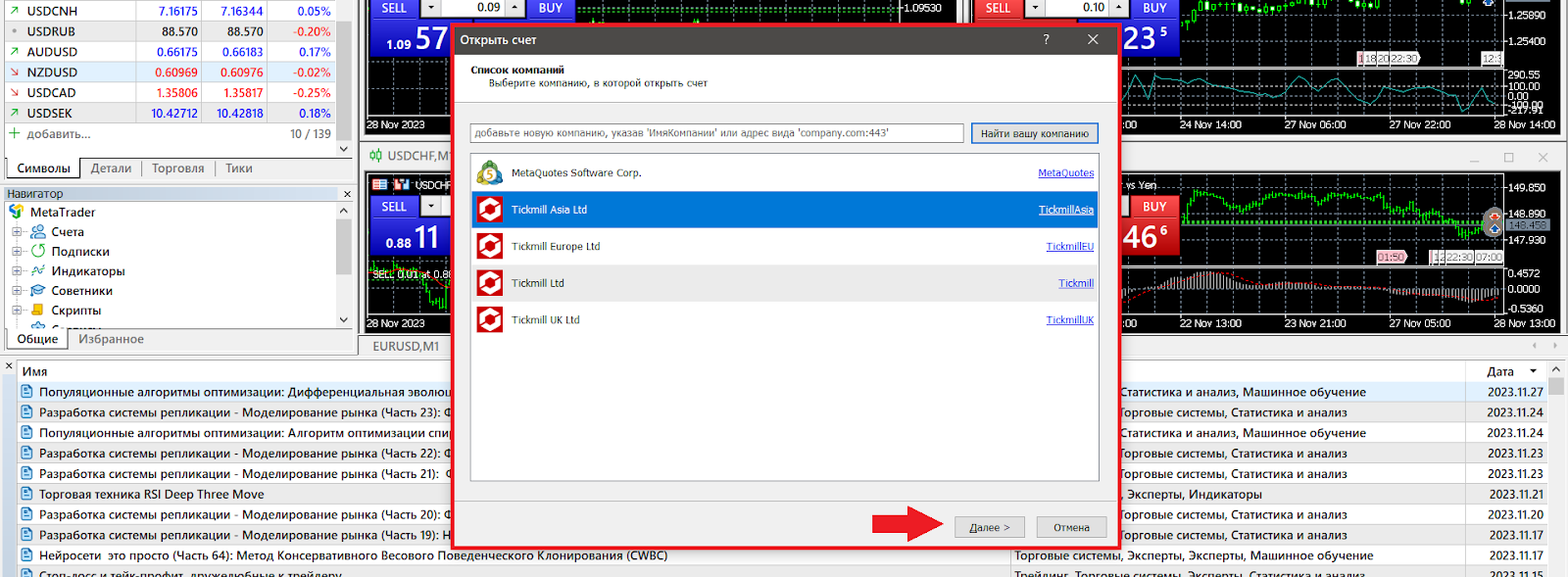
Task: Click the Tickmill Asia Ltd logo icon
Action: (x=489, y=210)
